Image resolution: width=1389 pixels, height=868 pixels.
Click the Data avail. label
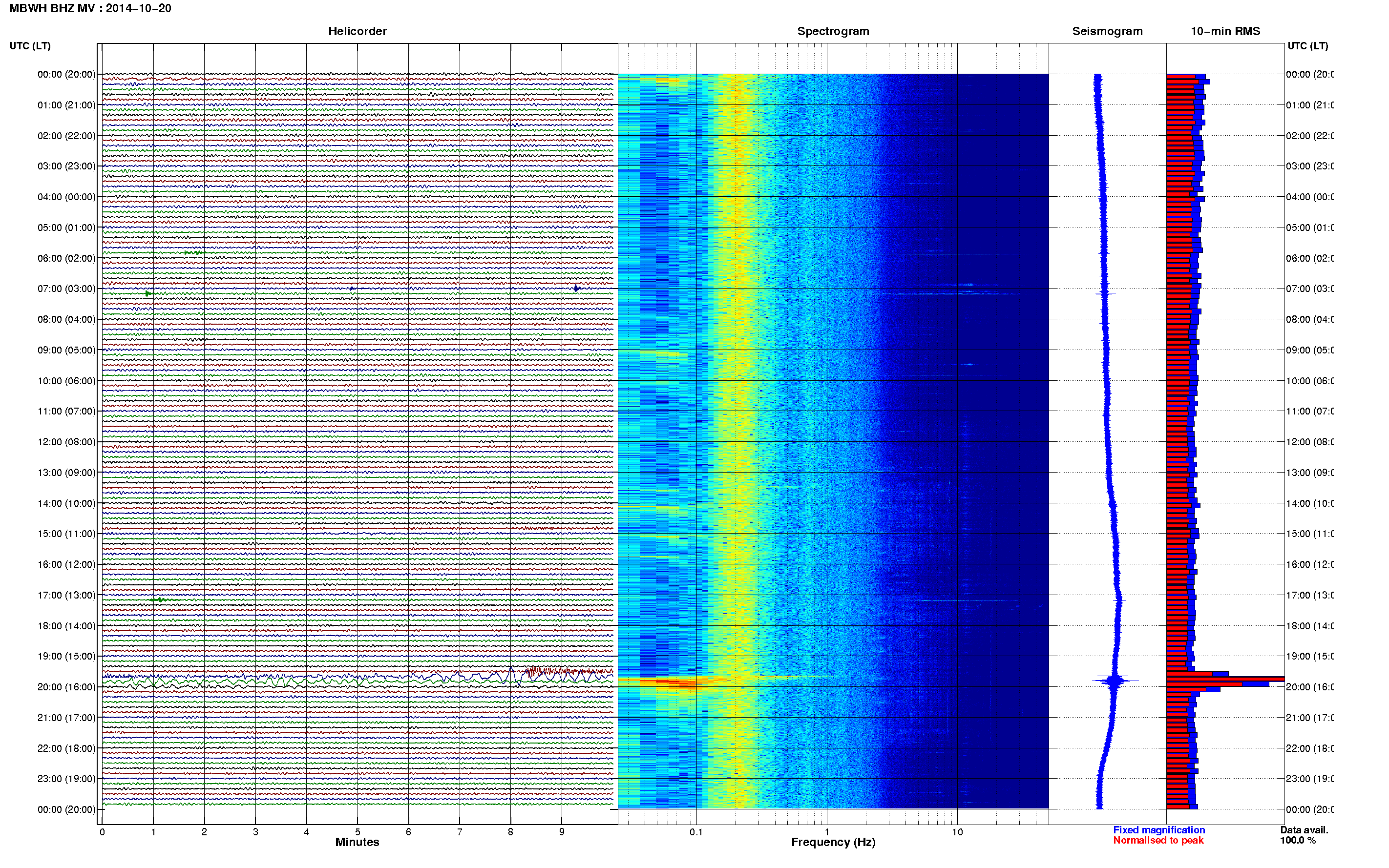(1304, 830)
